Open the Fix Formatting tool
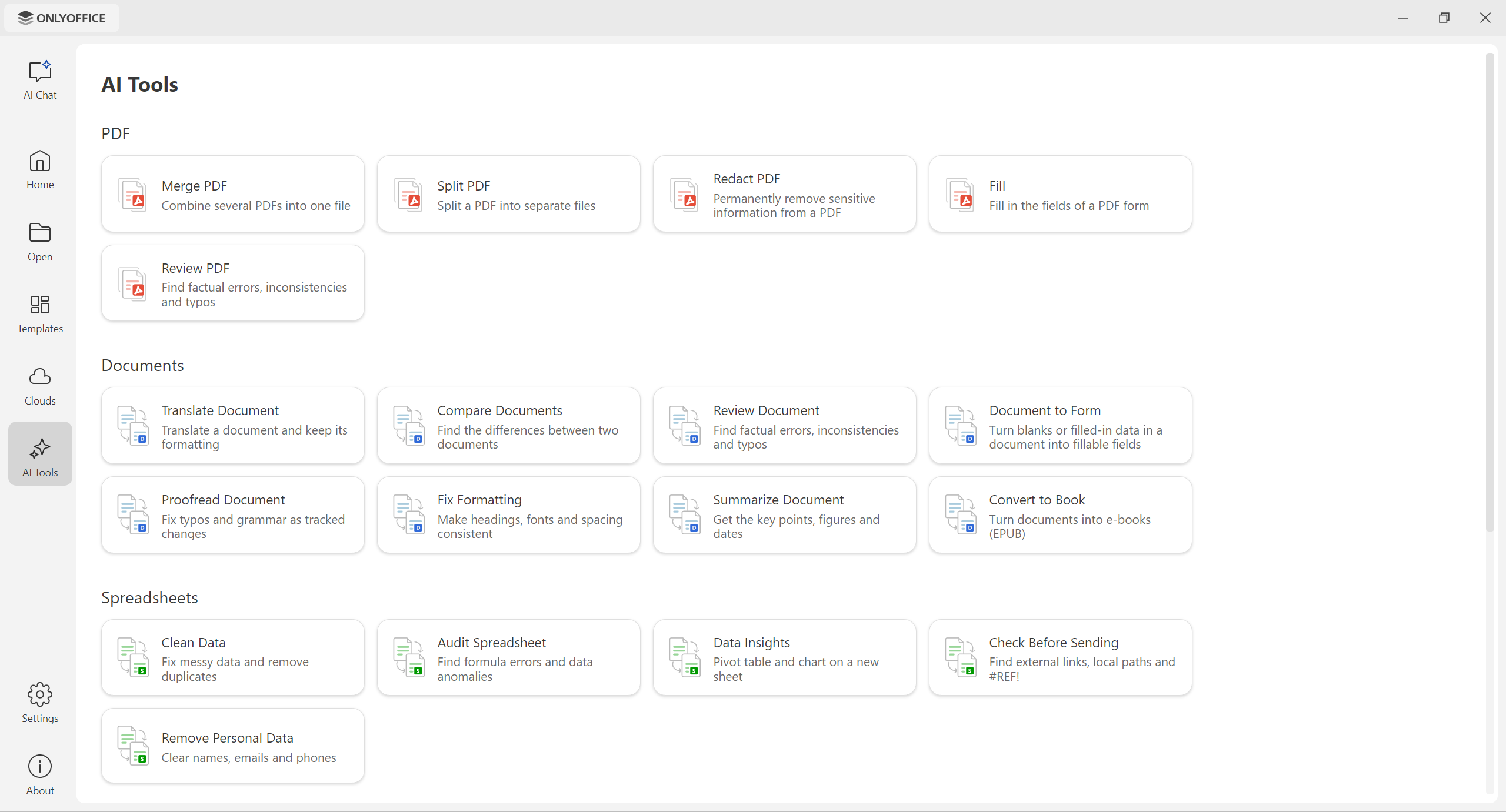The height and width of the screenshot is (812, 1506). pos(509,515)
